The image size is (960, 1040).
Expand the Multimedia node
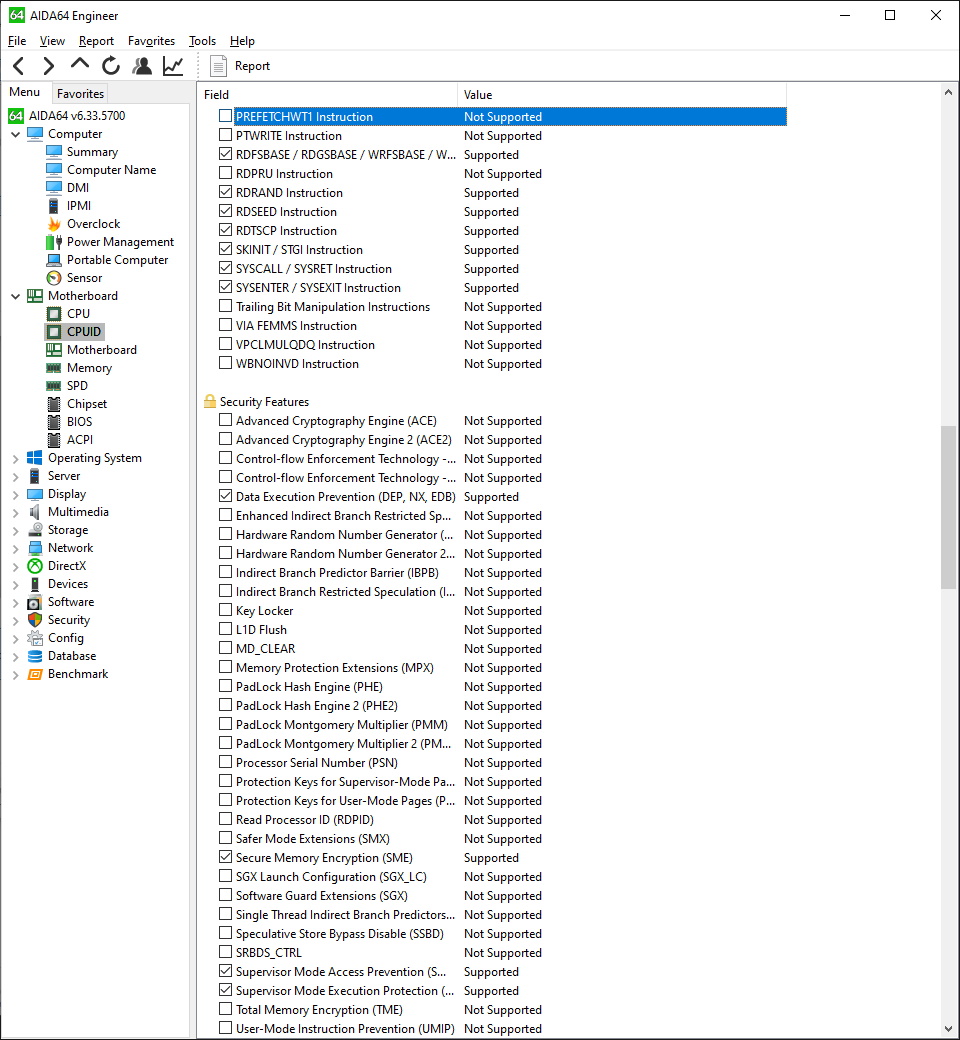coord(15,512)
